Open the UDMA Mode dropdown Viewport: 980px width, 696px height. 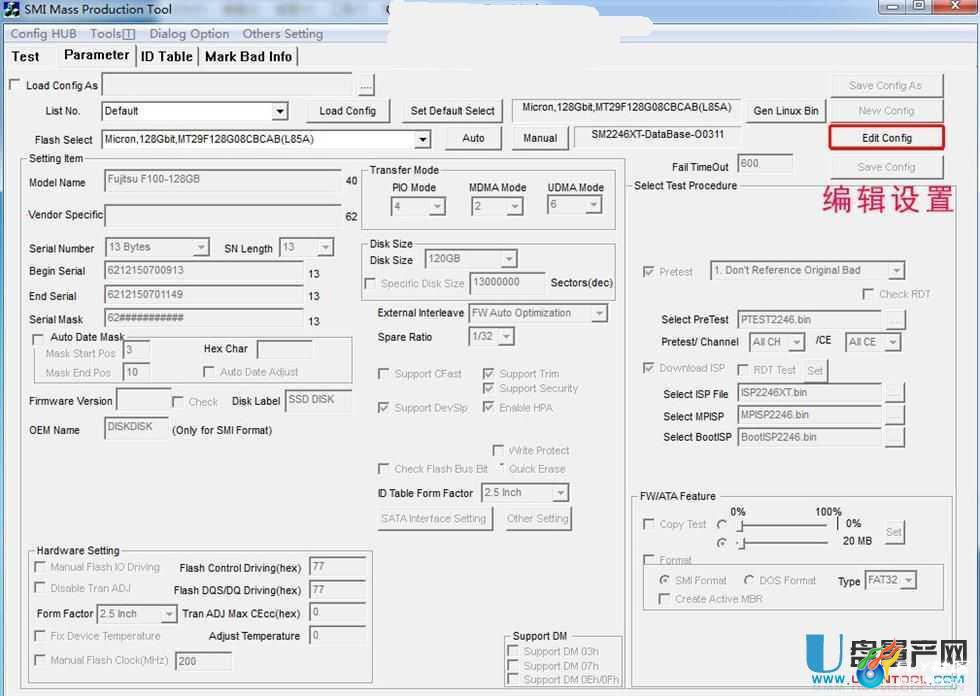pos(594,204)
